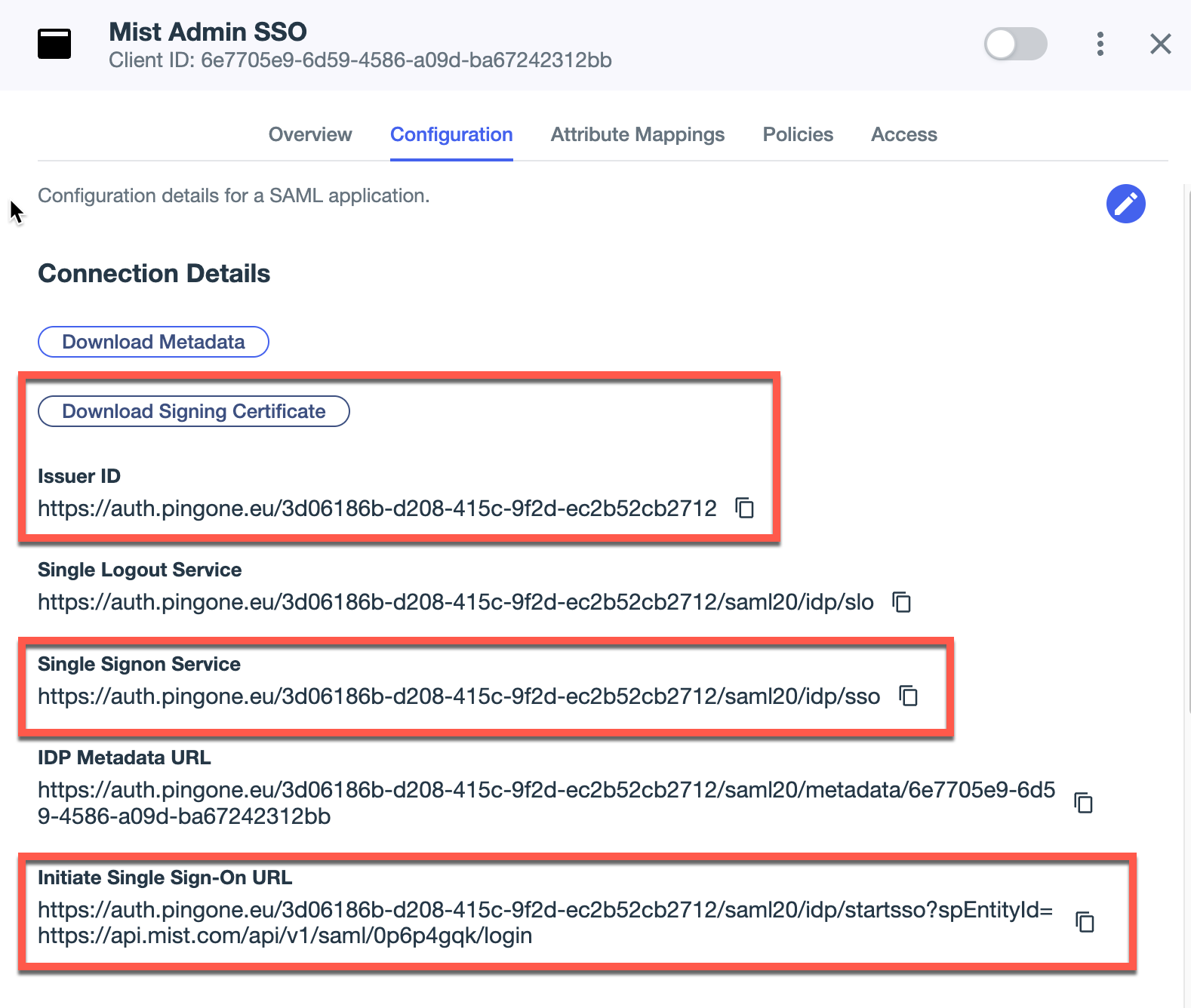1191x1008 pixels.
Task: Click the Mist Admin SSO application icon
Action: coord(54,44)
